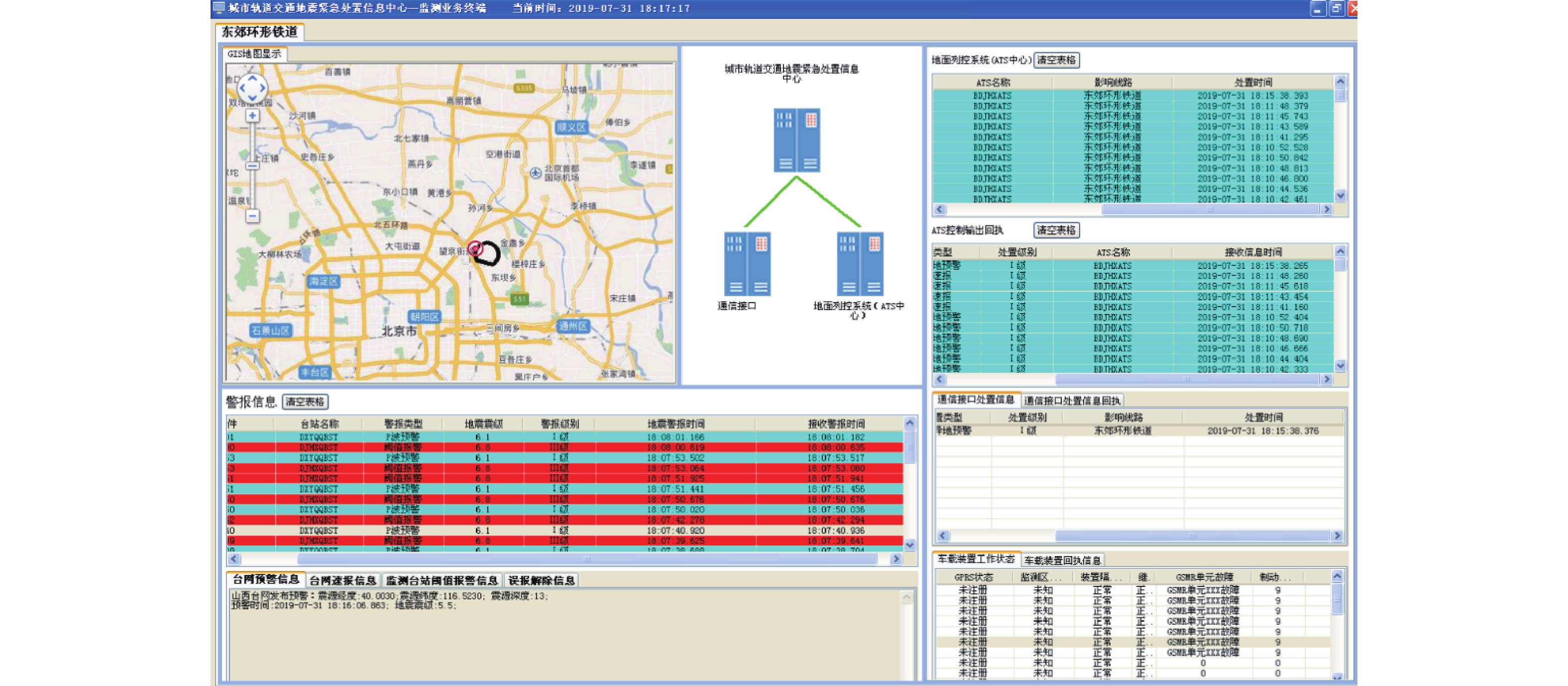Click the red earthquake marker on map

[475, 248]
